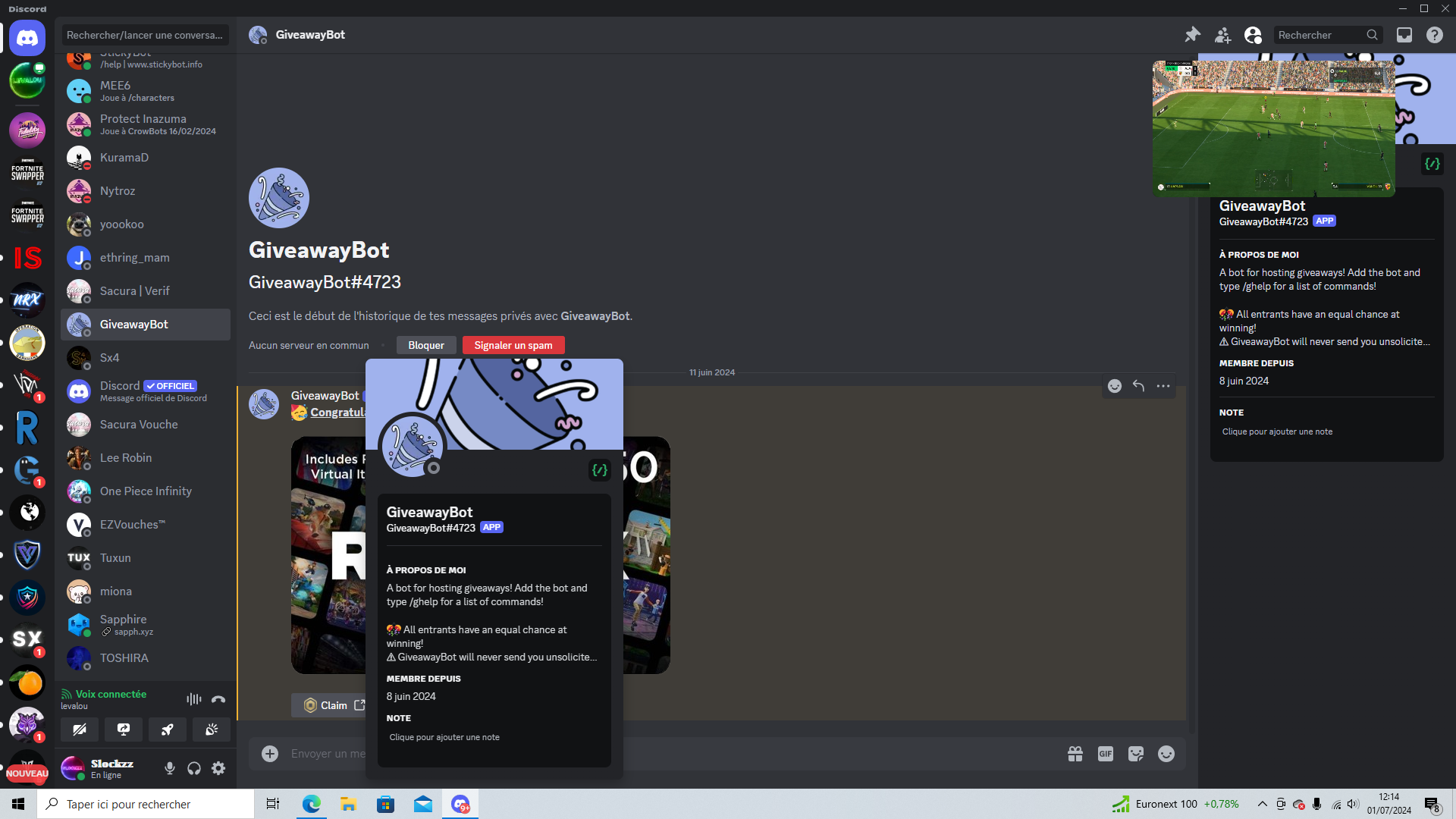Select the Sx4 direct message
The width and height of the screenshot is (1456, 819).
(146, 358)
